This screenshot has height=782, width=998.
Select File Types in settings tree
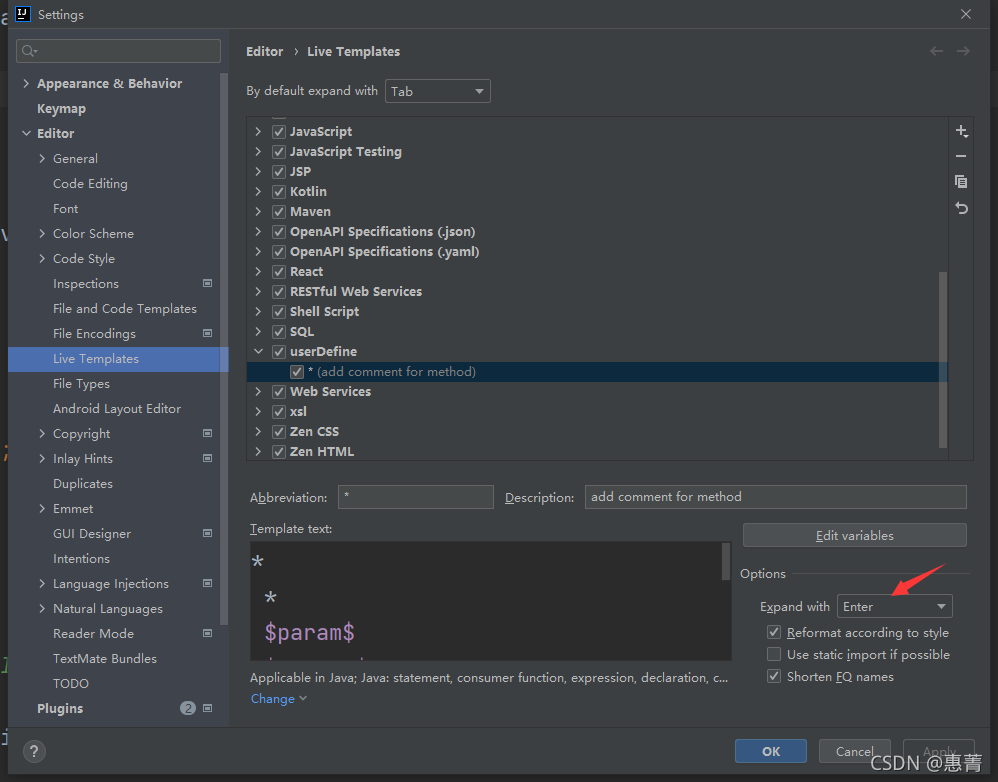click(x=81, y=384)
